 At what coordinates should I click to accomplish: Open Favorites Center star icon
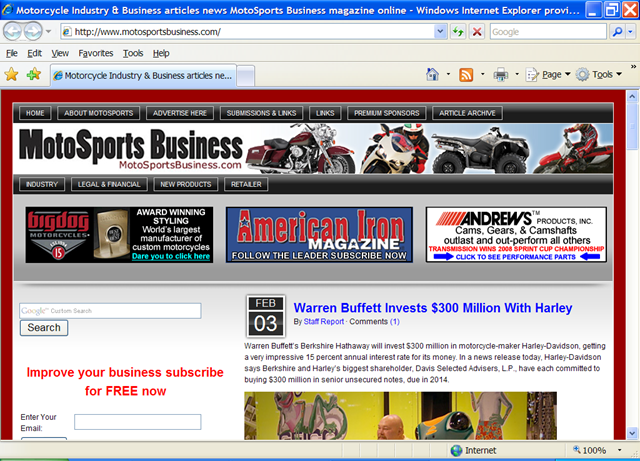click(12, 74)
